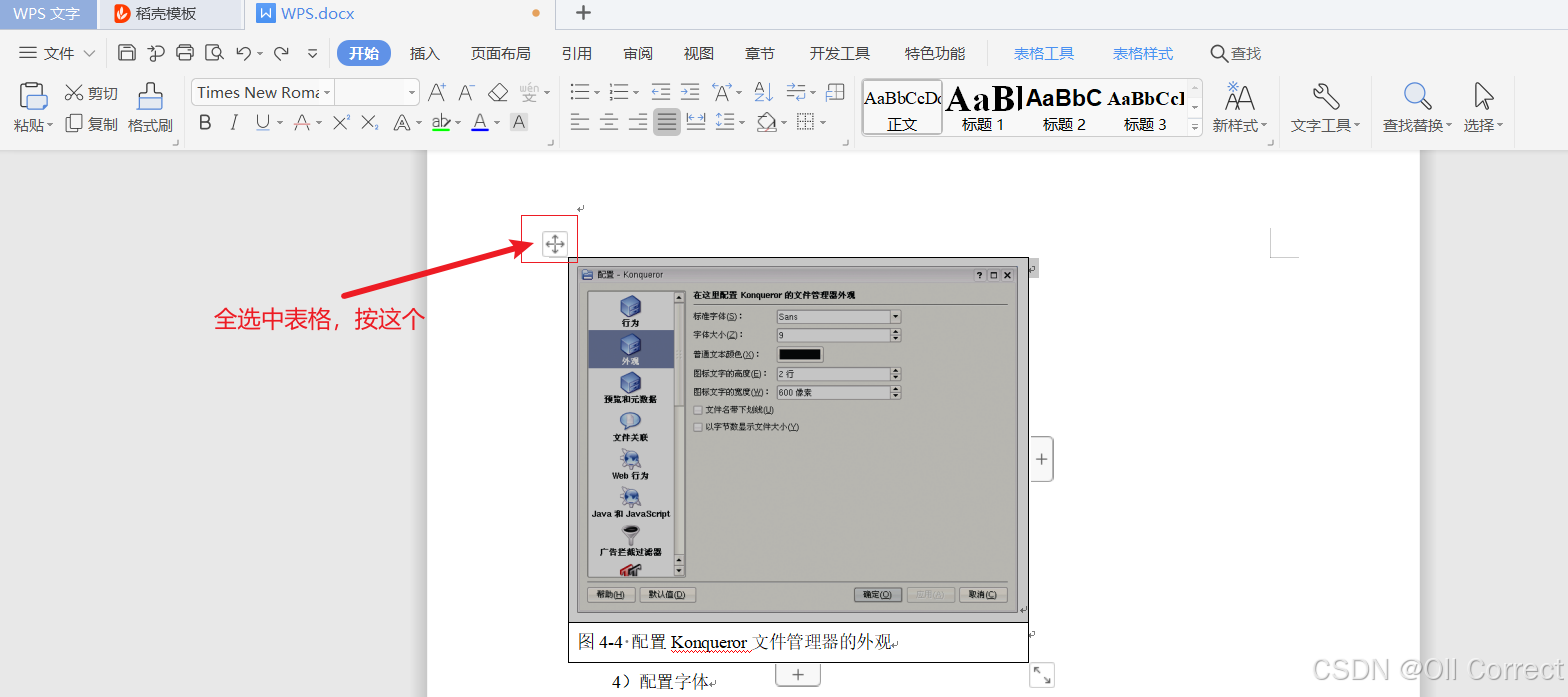Open the 稻壳模板 tab
The height and width of the screenshot is (697, 1568).
(170, 14)
